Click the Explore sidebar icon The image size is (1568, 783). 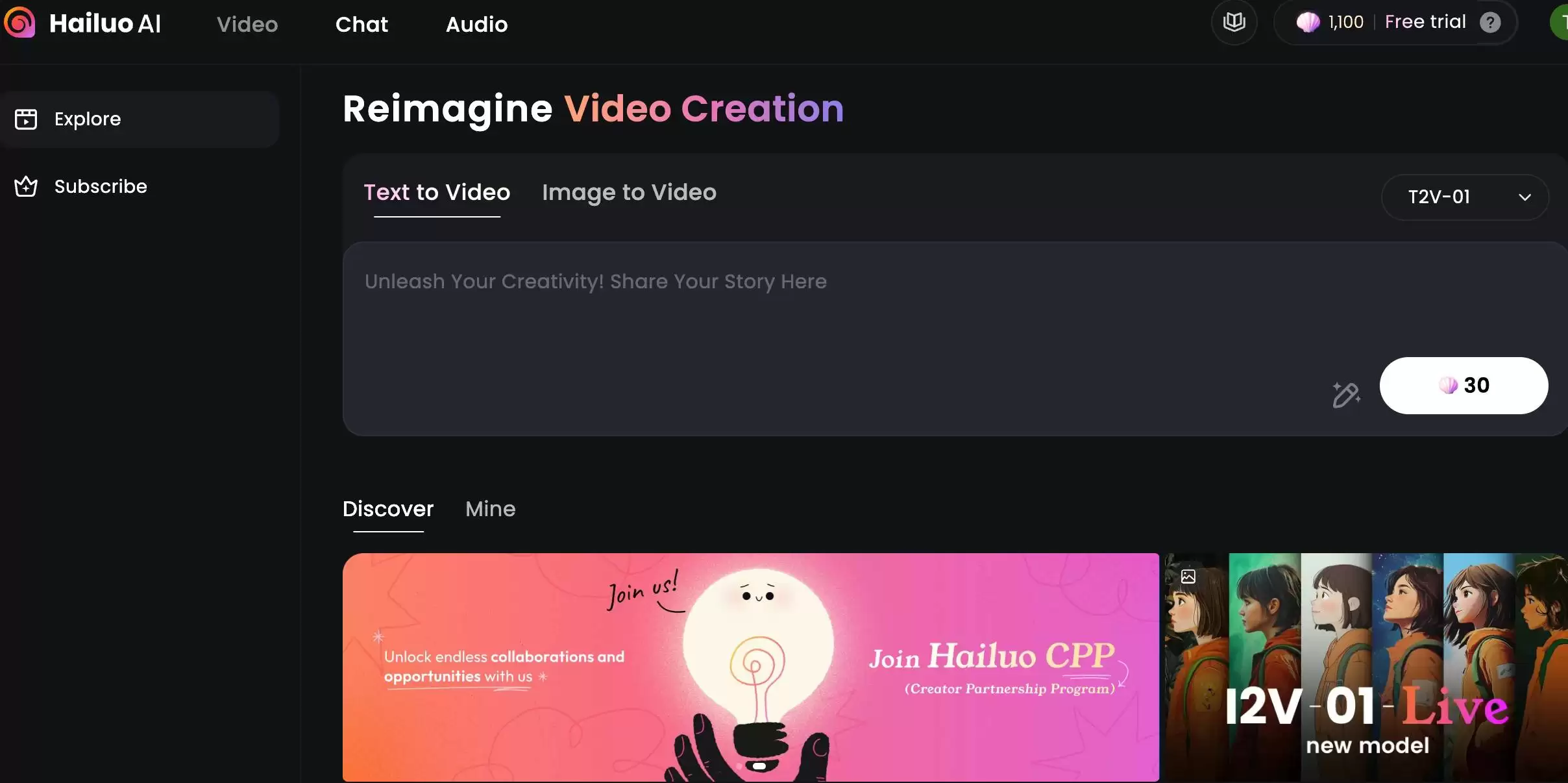[26, 119]
